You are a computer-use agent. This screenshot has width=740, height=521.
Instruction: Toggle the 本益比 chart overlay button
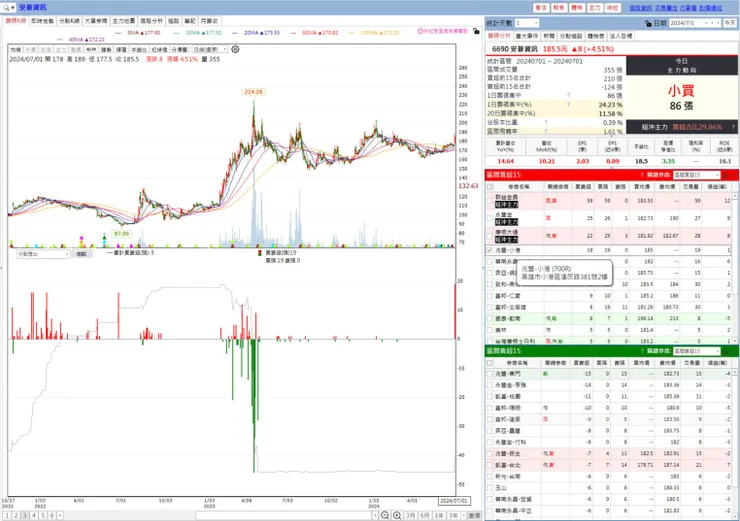(x=139, y=49)
